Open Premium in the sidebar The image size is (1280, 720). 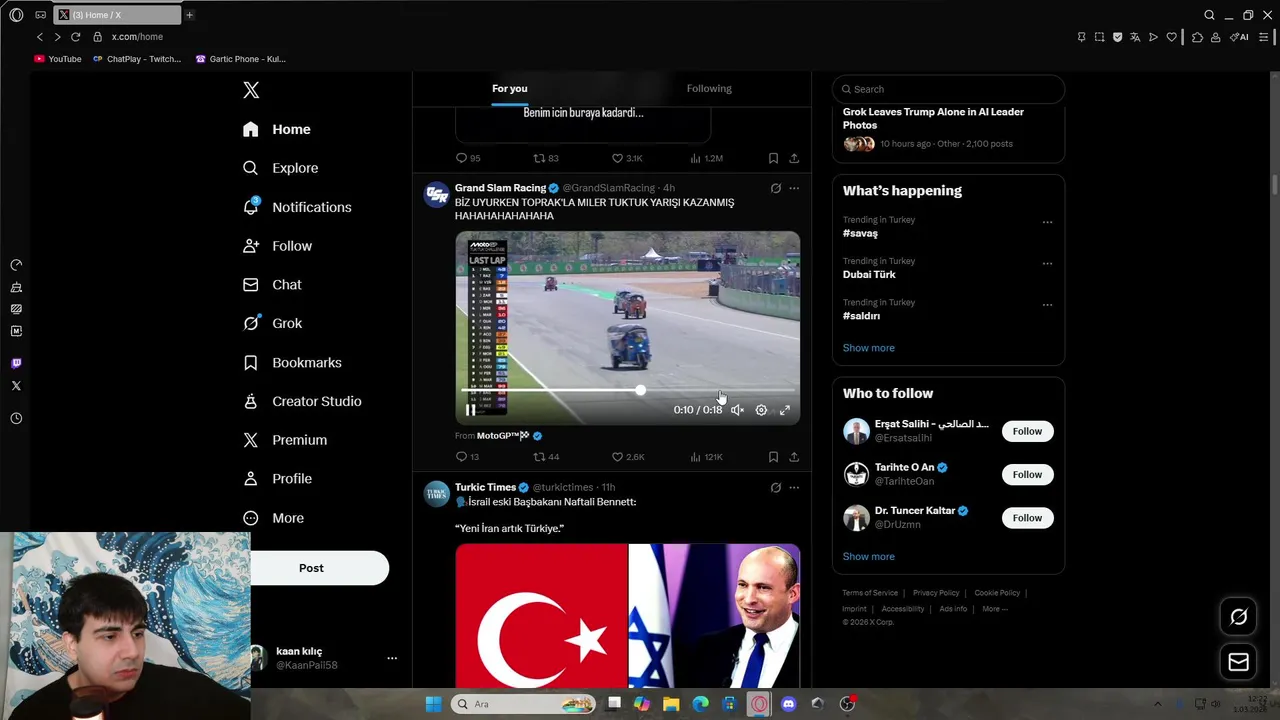point(285,440)
